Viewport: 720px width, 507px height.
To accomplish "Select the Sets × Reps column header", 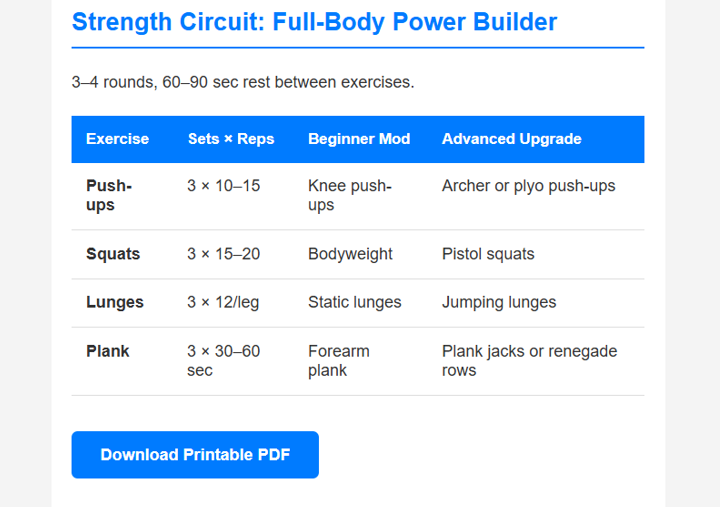I will point(231,139).
